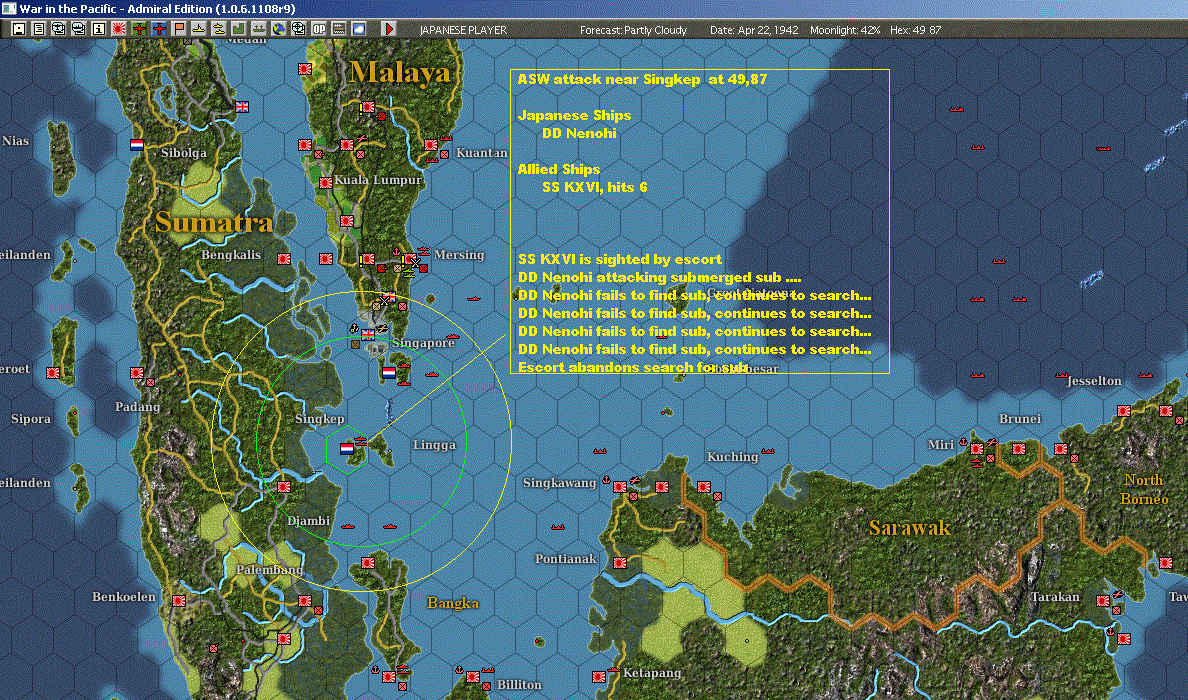Click the globe toolbar icon
The image size is (1188, 700).
point(278,29)
